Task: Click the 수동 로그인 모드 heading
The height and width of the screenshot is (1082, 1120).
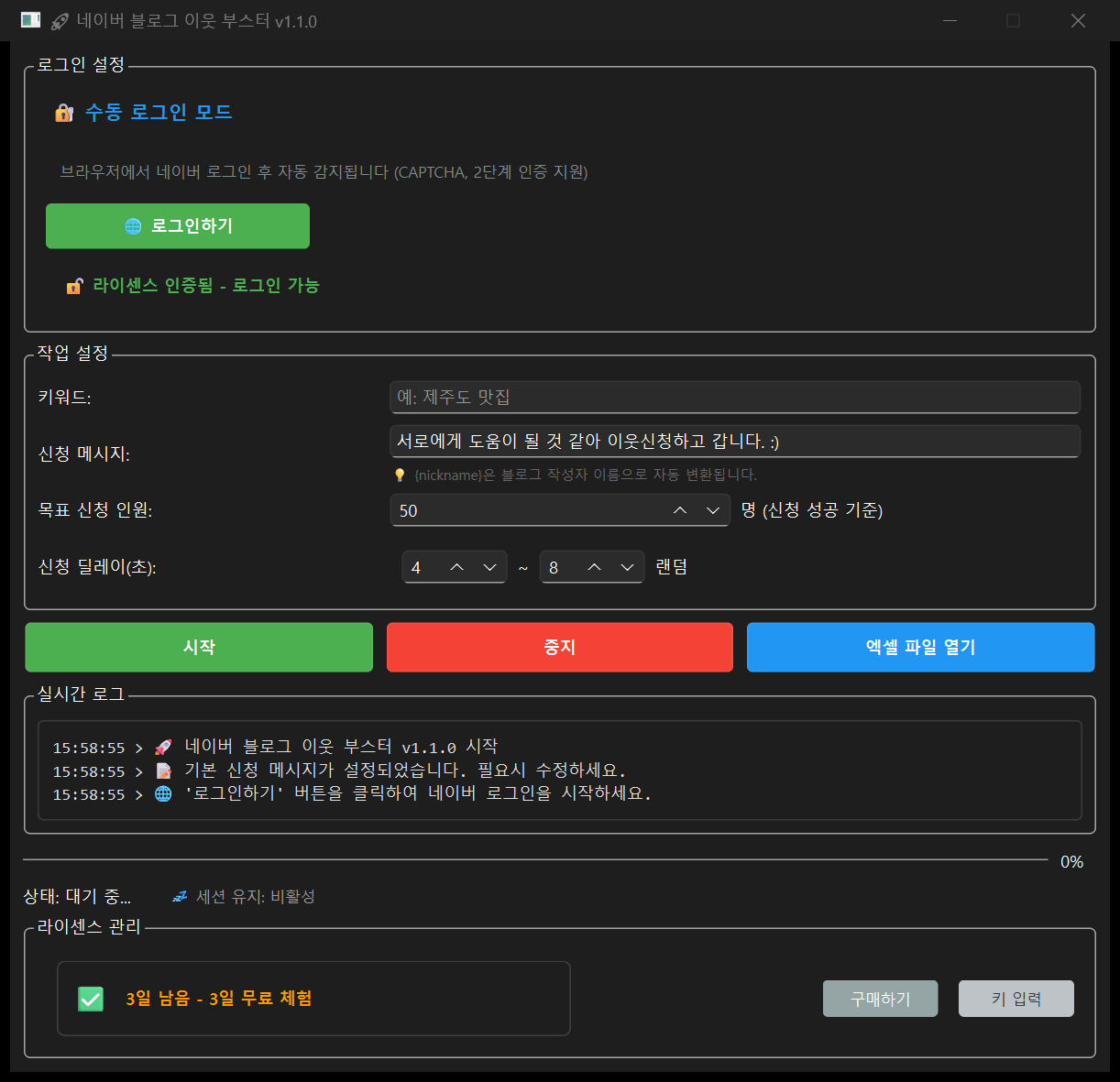Action: point(159,113)
